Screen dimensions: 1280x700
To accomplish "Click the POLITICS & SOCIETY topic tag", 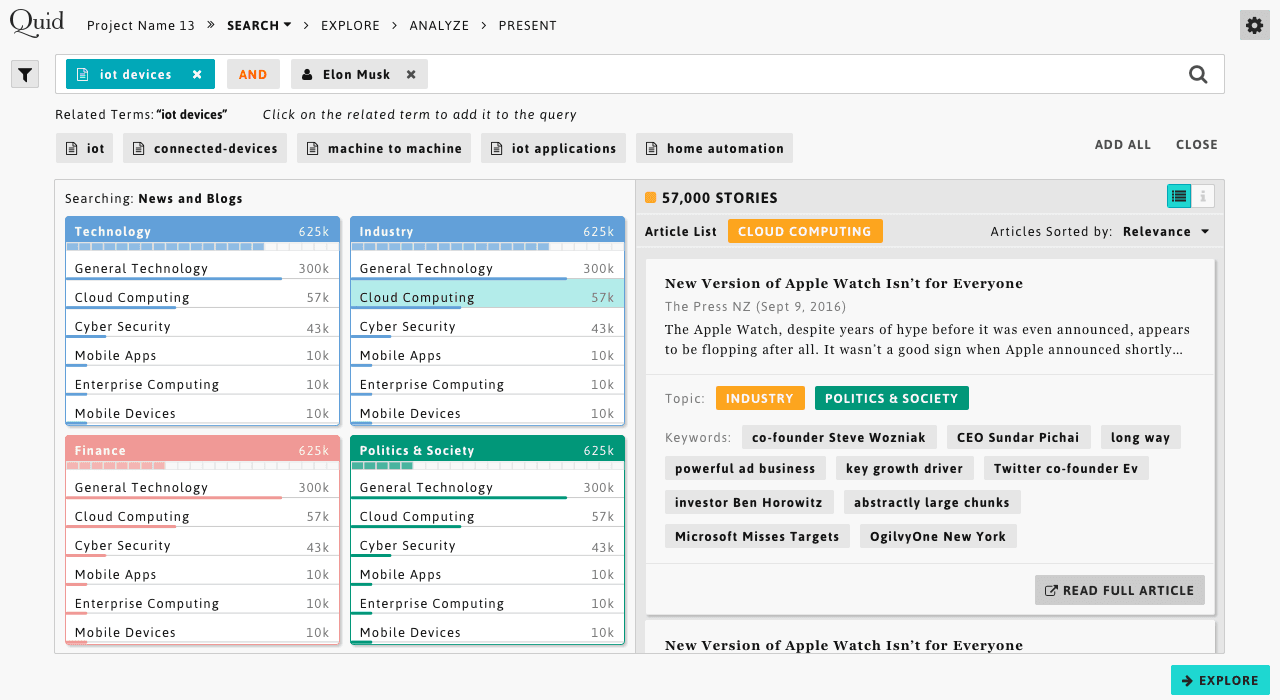I will pyautogui.click(x=892, y=398).
